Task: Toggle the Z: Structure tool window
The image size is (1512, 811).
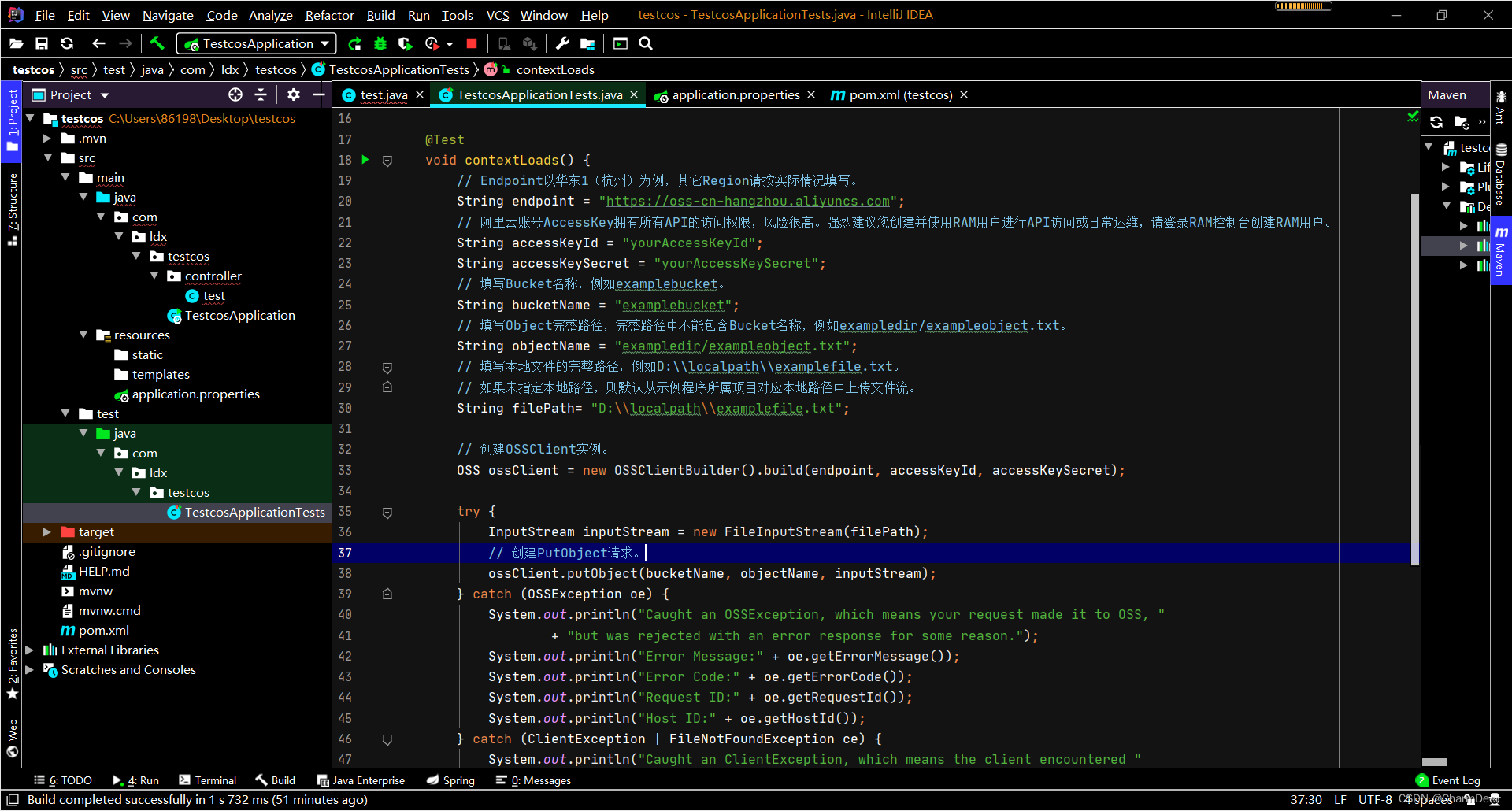Action: coord(12,209)
